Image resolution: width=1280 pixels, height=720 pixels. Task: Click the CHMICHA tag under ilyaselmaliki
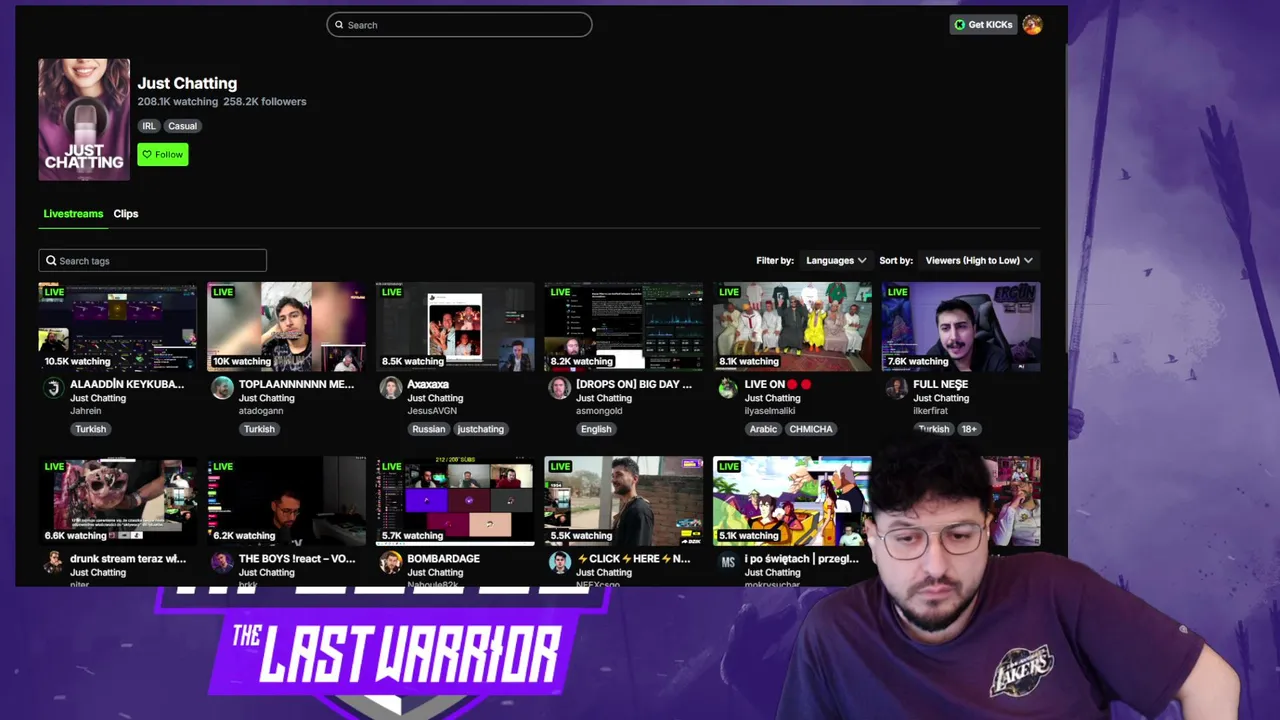pyautogui.click(x=811, y=429)
